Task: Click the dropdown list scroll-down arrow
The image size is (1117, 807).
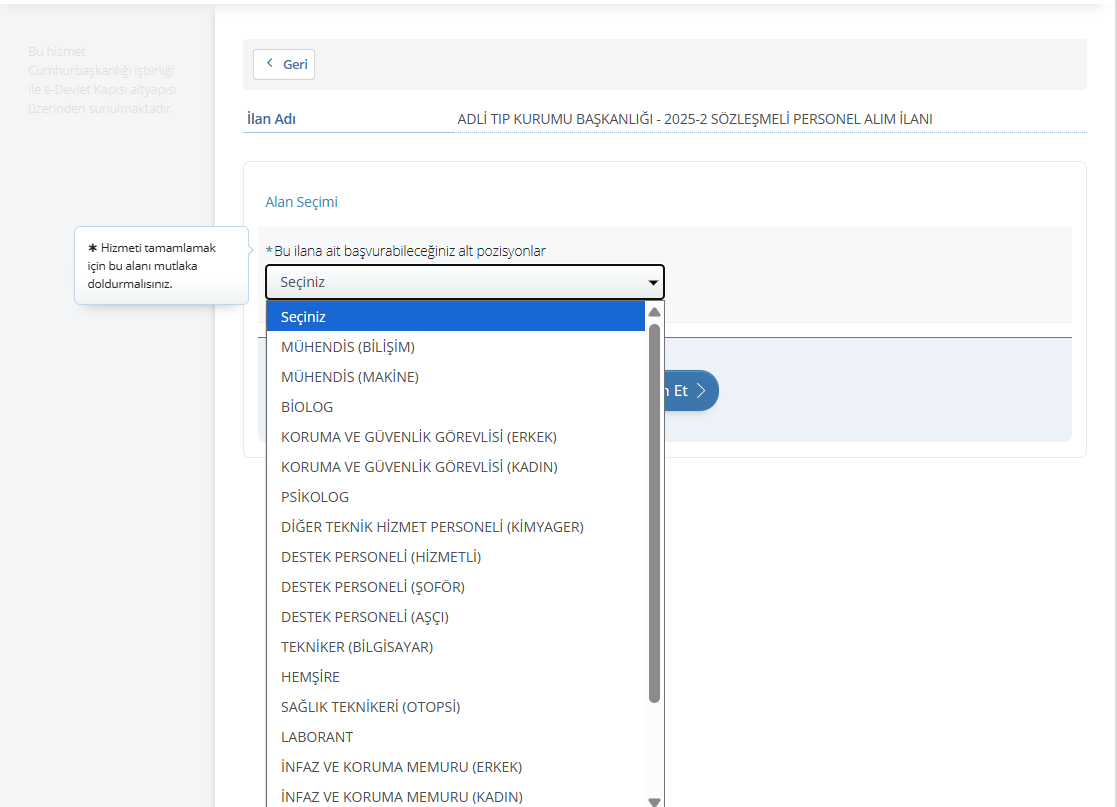Action: 654,801
